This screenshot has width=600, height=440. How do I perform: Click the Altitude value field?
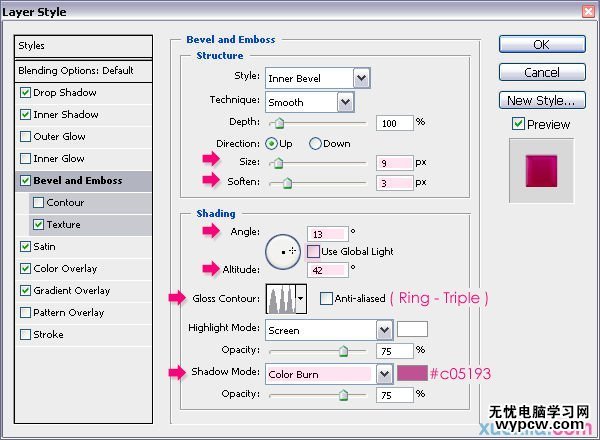click(328, 270)
